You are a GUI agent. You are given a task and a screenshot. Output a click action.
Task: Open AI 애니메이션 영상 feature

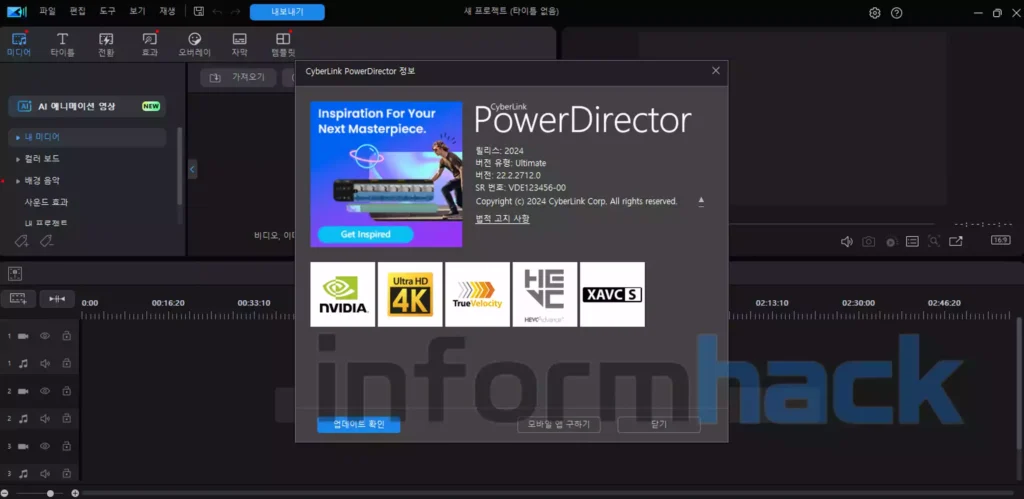pos(87,106)
